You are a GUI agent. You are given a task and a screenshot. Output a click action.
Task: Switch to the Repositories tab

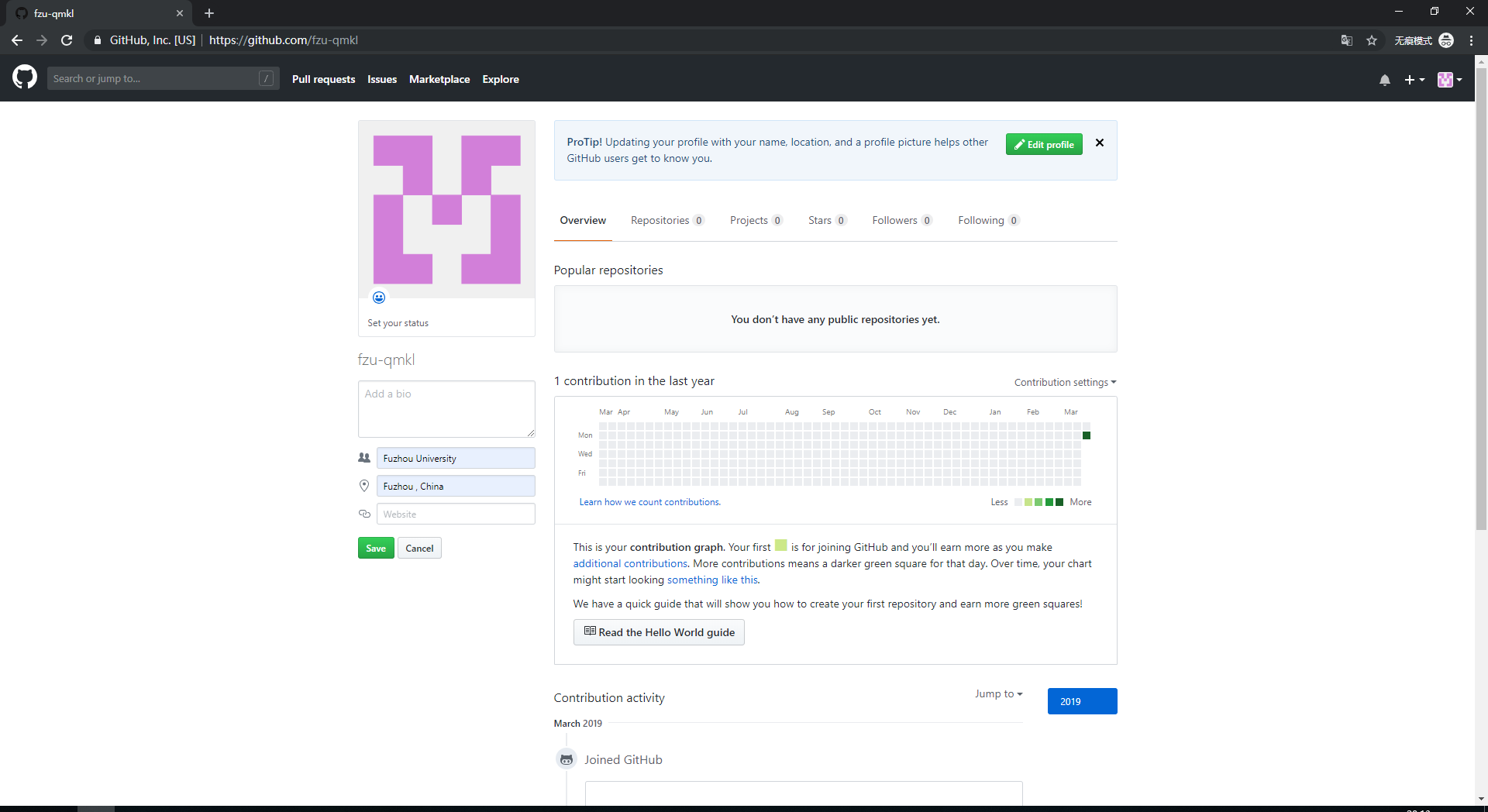click(x=667, y=221)
